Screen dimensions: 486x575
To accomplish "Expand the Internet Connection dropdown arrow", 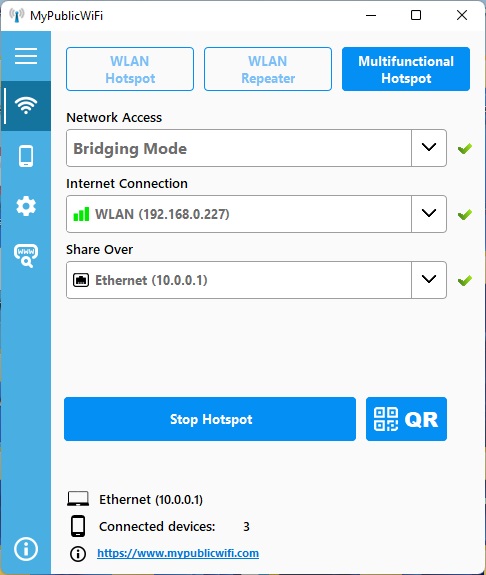I will tap(429, 214).
